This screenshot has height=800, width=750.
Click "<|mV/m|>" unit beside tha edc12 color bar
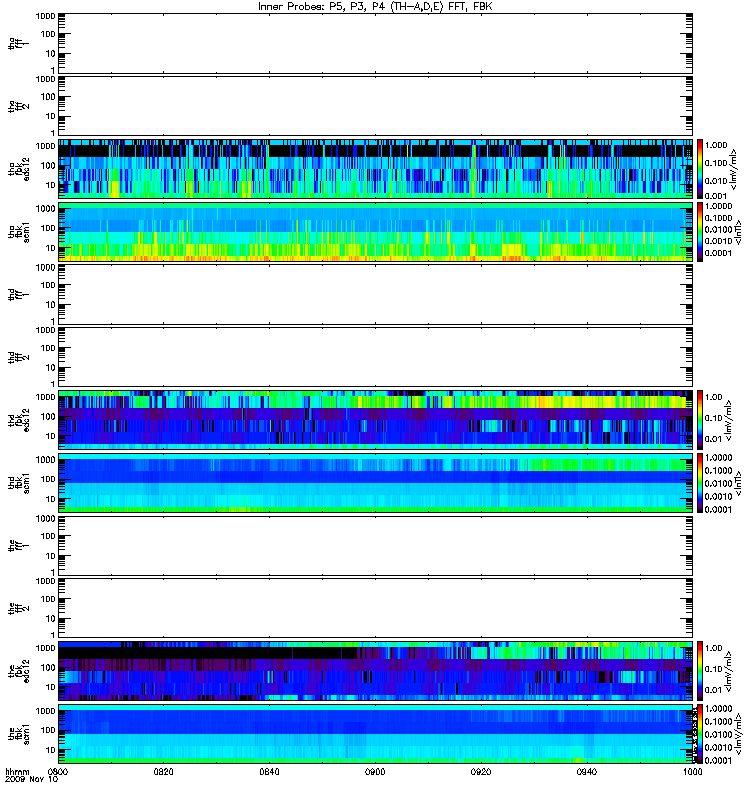click(x=734, y=169)
